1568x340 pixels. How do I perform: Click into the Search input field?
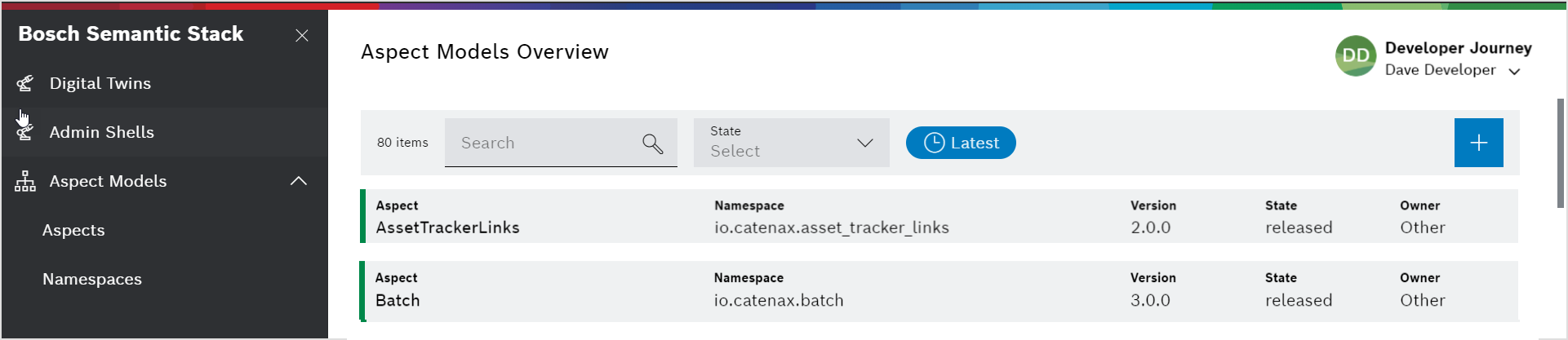click(543, 144)
